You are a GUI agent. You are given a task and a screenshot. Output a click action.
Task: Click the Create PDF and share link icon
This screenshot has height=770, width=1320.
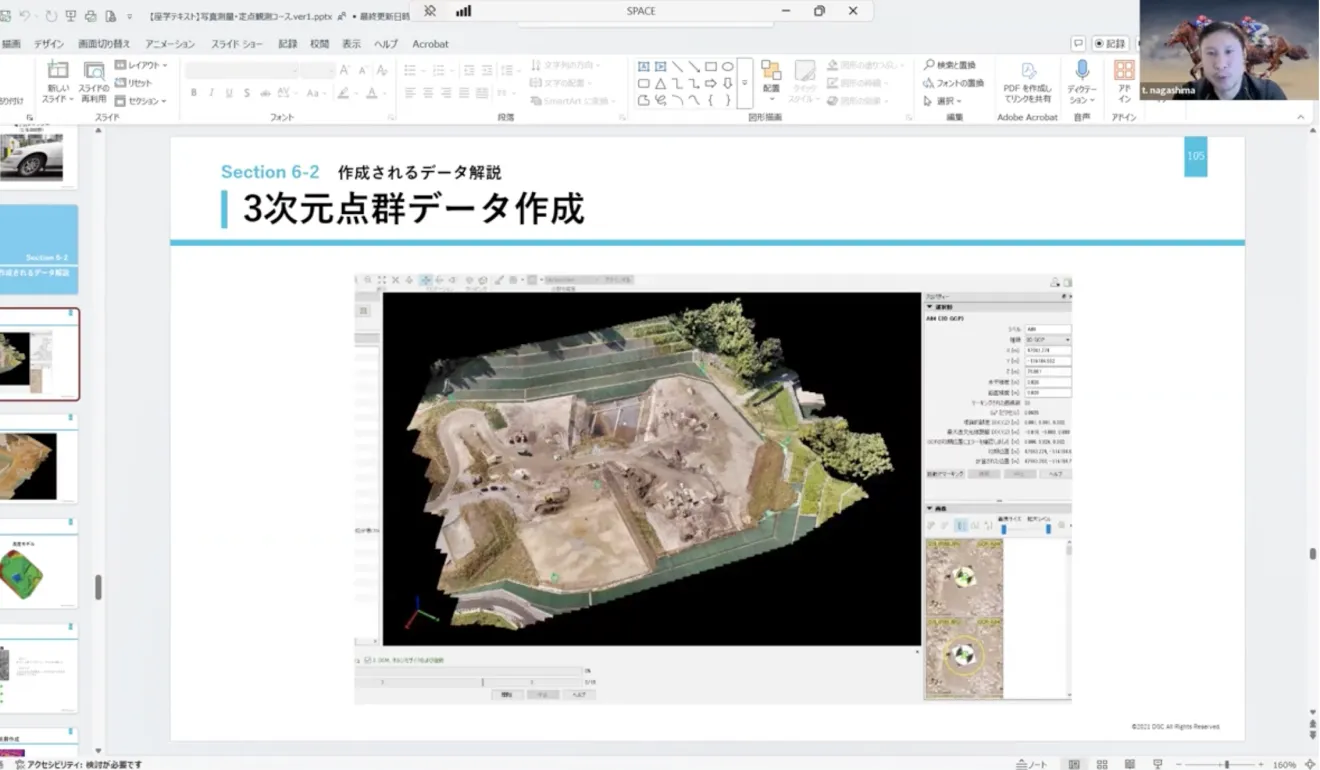coord(1027,71)
